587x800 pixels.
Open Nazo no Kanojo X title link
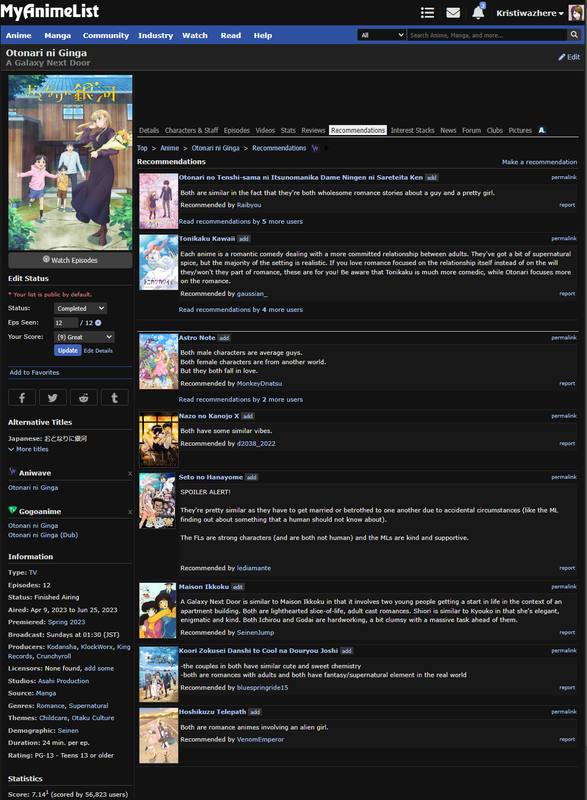pos(209,416)
